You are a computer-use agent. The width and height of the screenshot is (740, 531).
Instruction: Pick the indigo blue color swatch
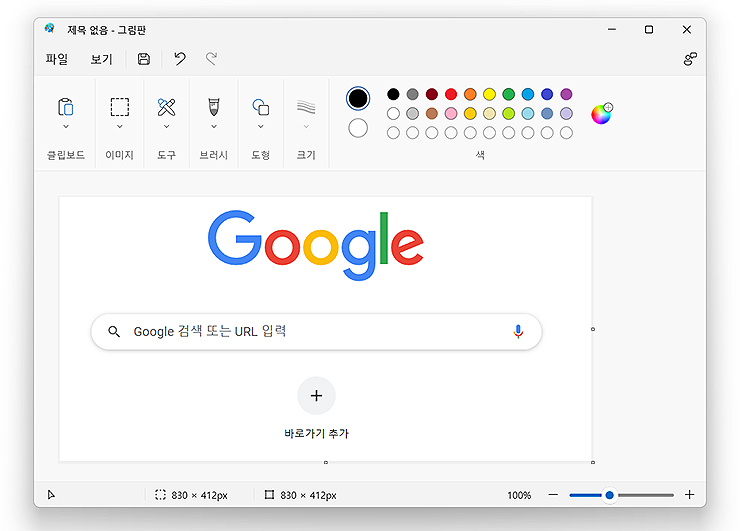pyautogui.click(x=547, y=94)
